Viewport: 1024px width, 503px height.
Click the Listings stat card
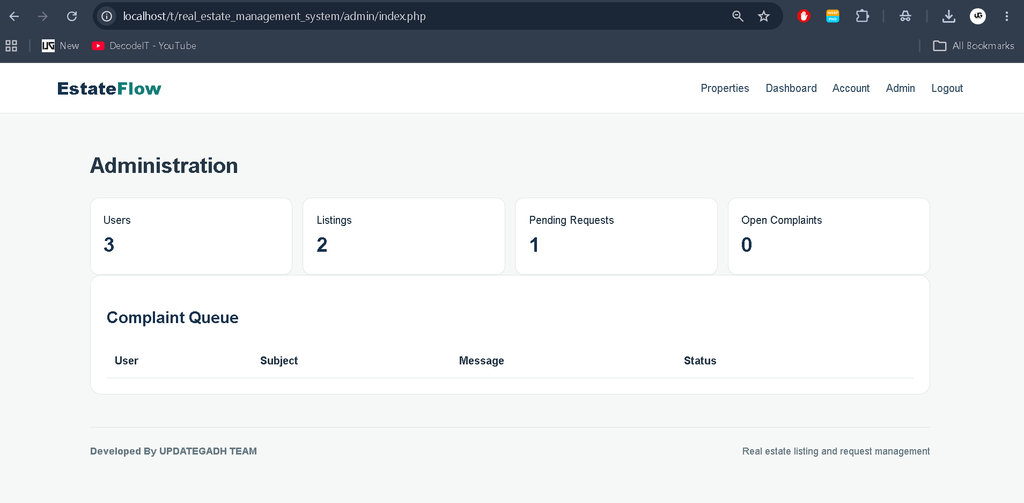point(404,236)
